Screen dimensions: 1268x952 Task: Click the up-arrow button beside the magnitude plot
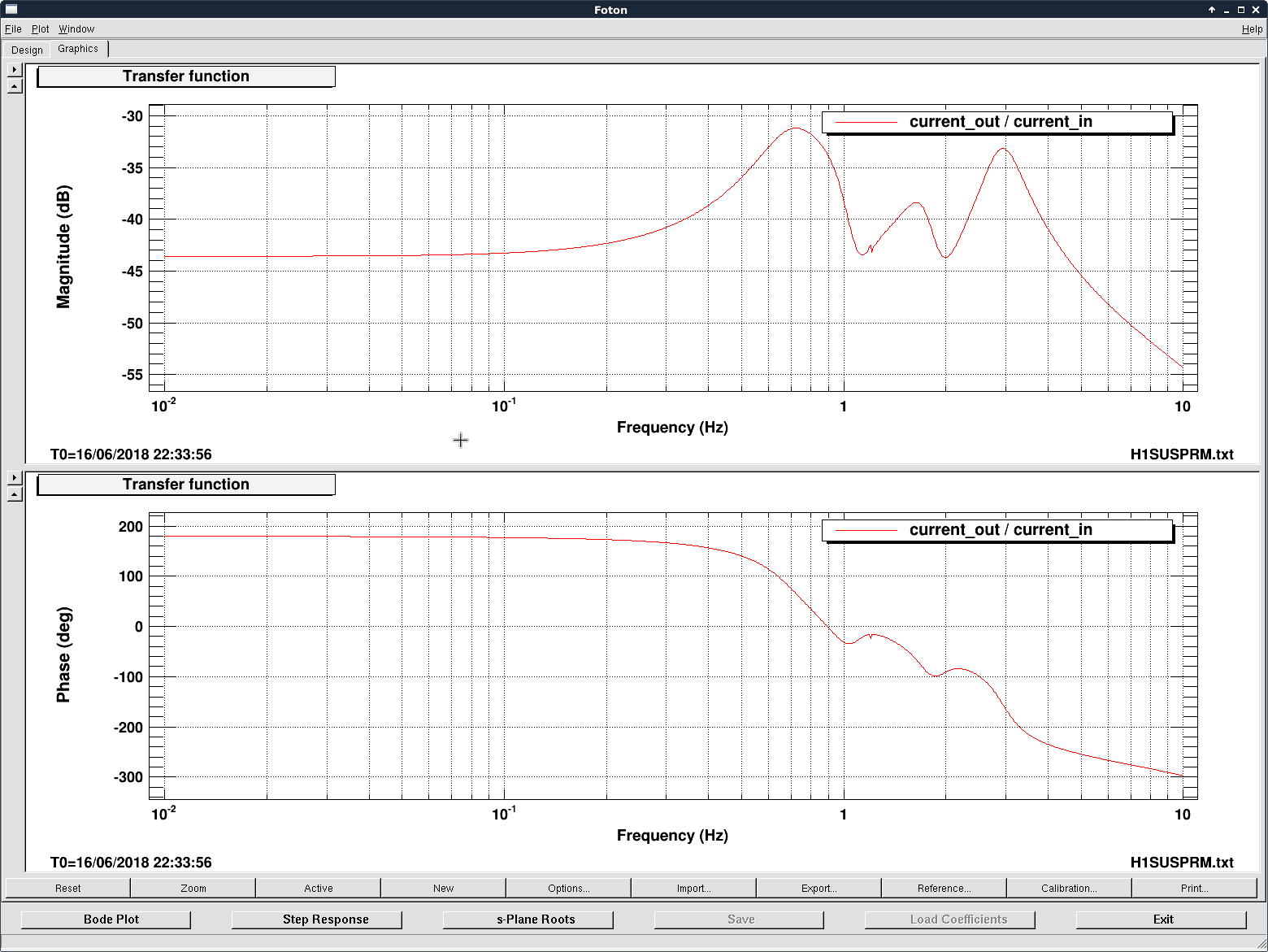(x=15, y=86)
